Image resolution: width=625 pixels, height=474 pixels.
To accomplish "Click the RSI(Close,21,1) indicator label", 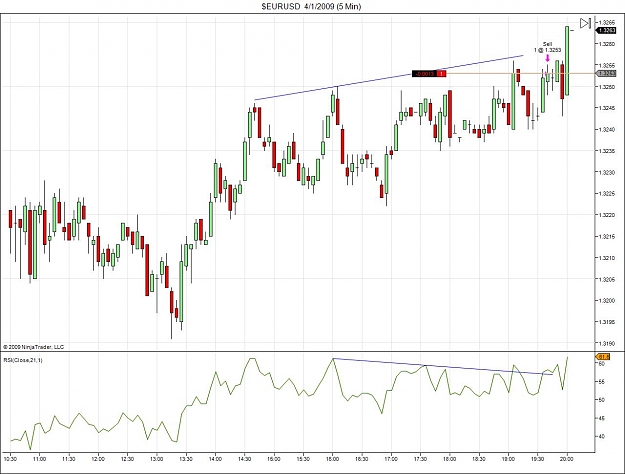I will [23, 360].
